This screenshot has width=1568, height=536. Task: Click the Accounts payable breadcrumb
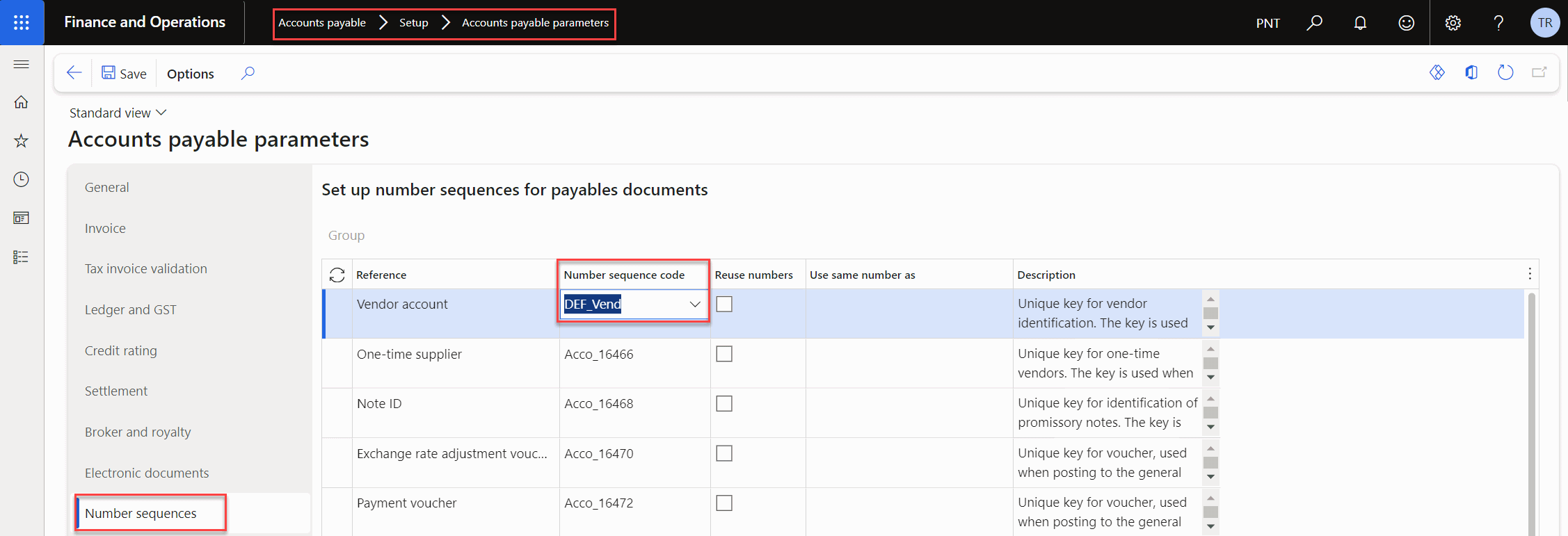coord(322,22)
